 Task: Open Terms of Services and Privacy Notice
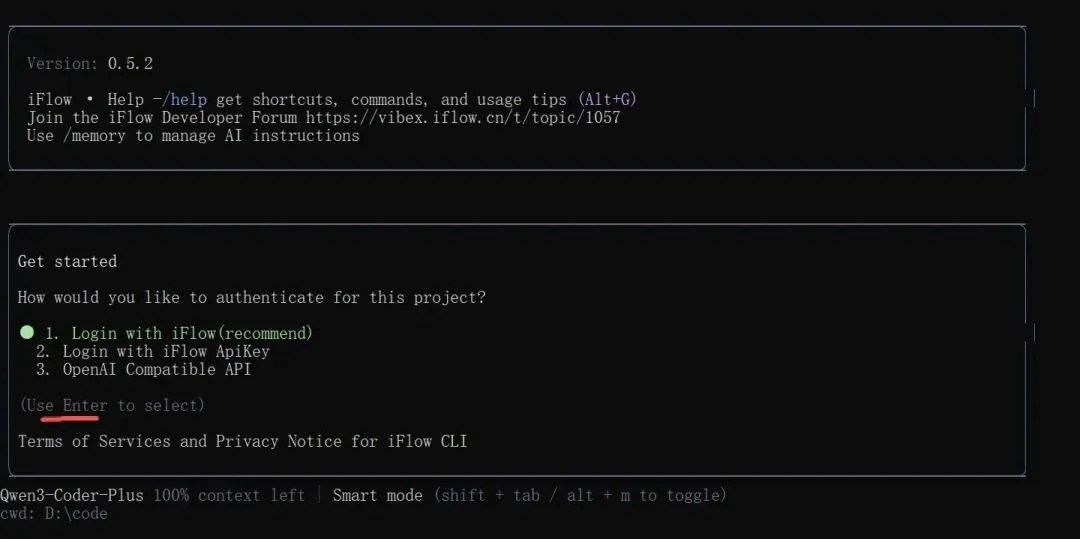242,441
